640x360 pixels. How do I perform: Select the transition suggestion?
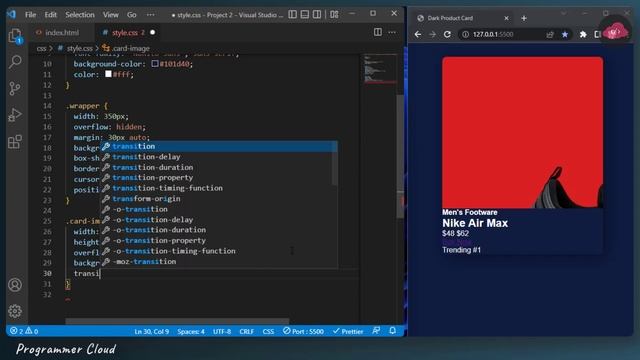click(x=218, y=146)
